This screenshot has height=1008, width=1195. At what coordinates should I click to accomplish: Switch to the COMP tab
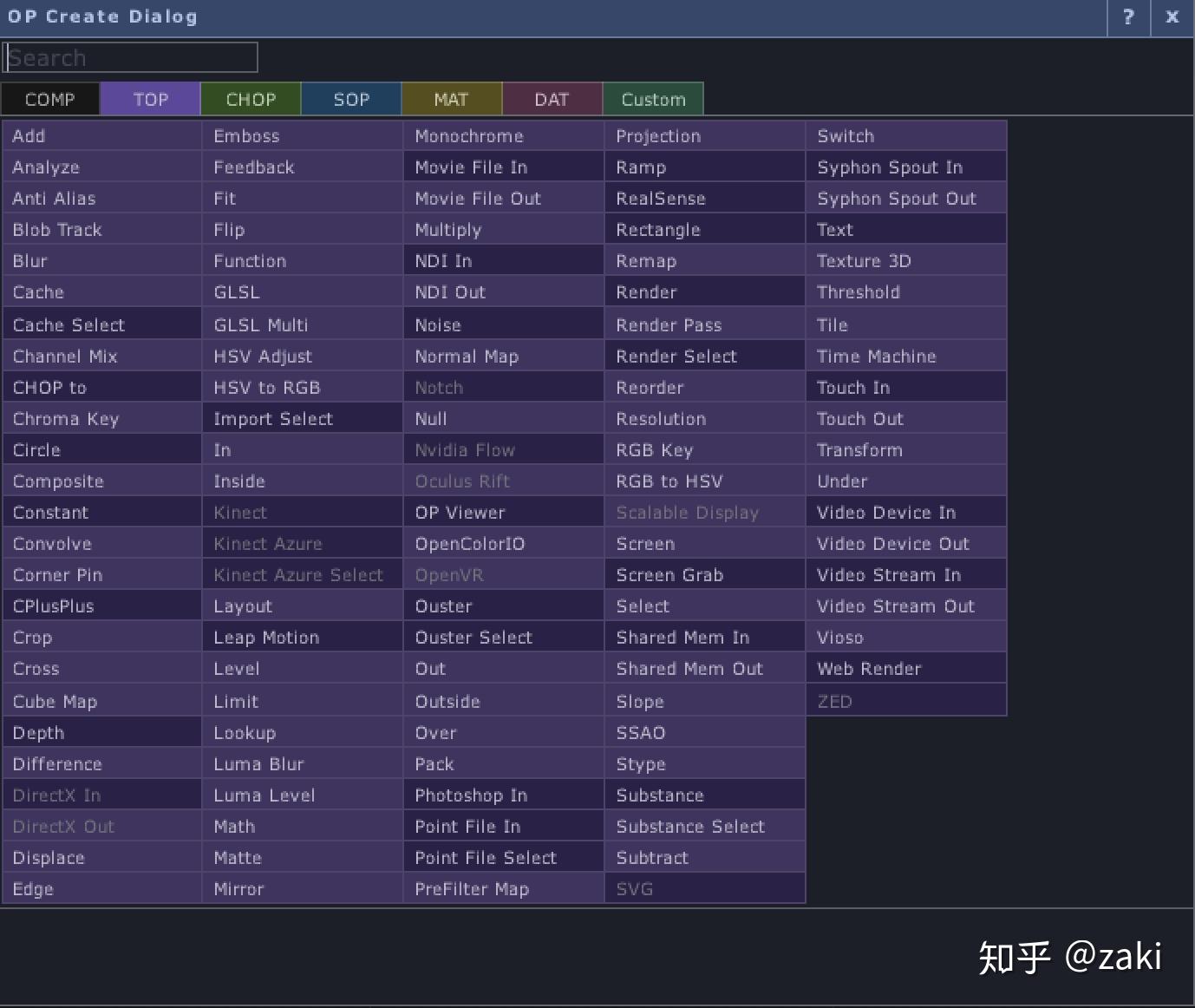49,98
